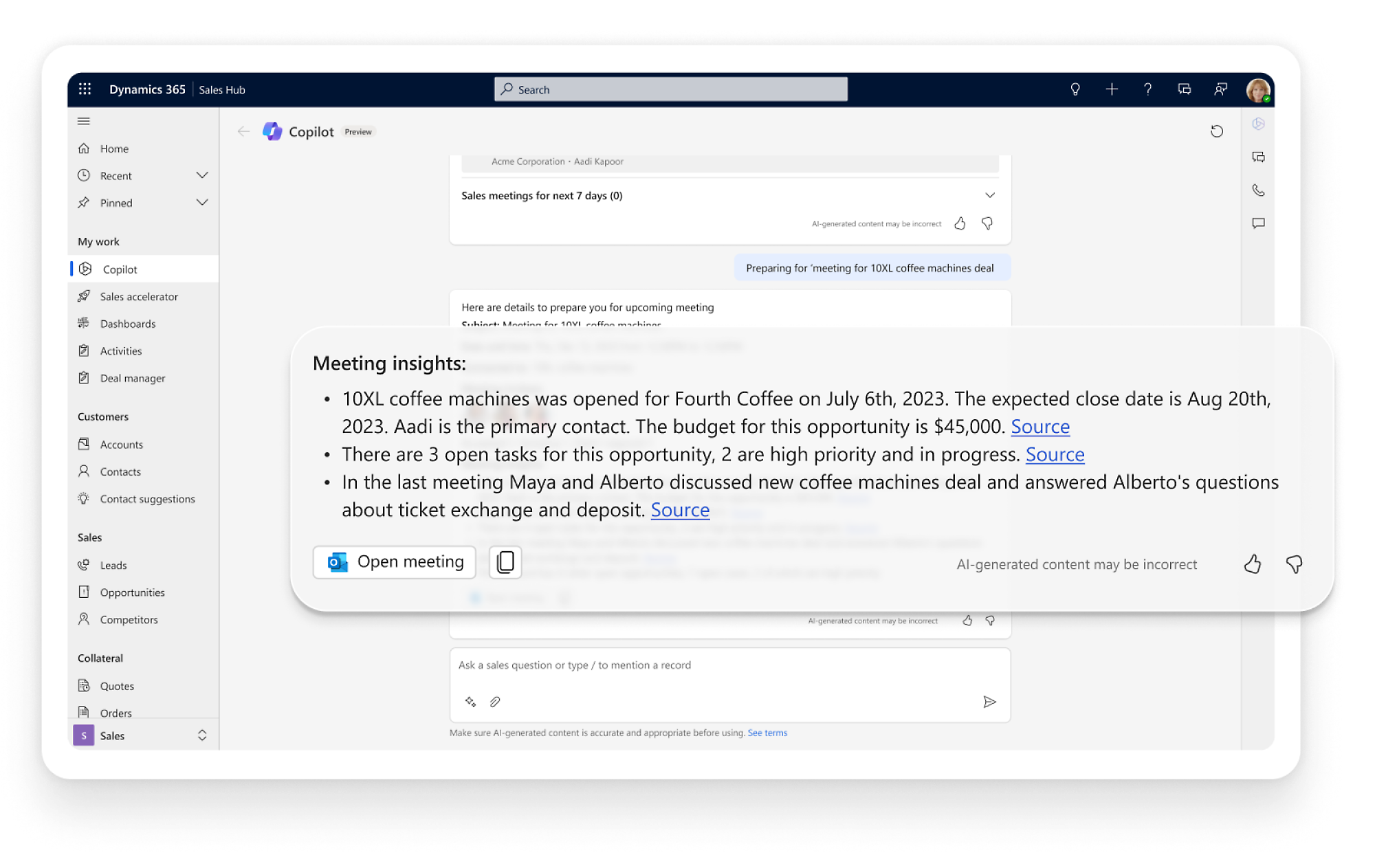Expand the Sales meetings for next 7 days

[x=991, y=195]
